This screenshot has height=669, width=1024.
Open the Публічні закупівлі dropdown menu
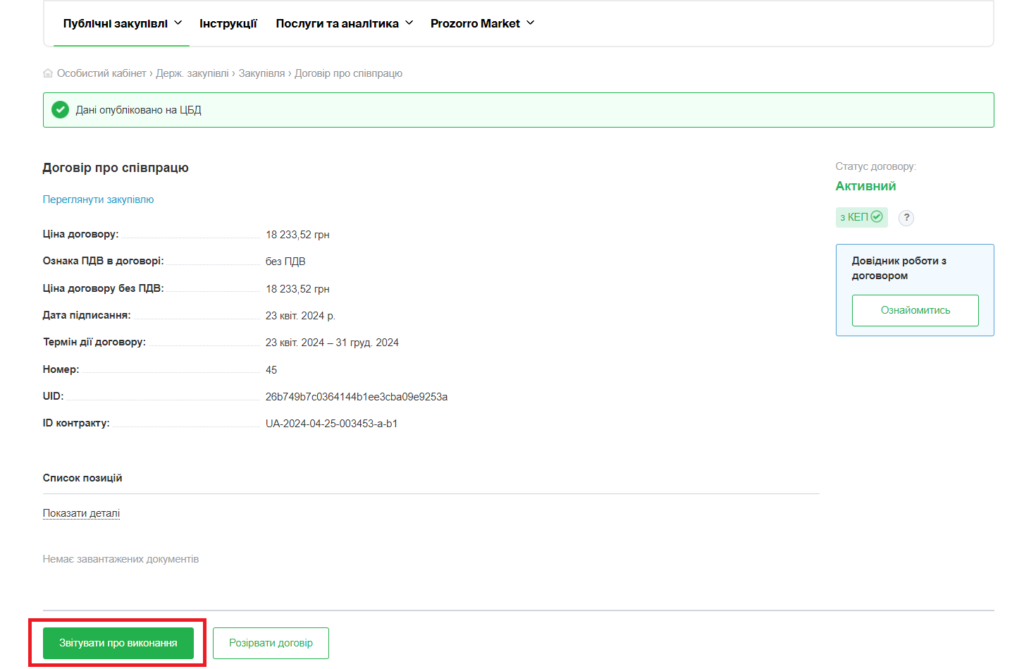pyautogui.click(x=122, y=23)
